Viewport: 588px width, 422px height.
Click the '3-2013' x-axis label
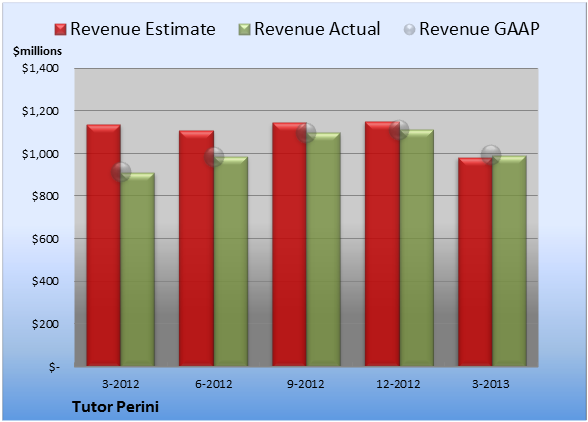(491, 384)
